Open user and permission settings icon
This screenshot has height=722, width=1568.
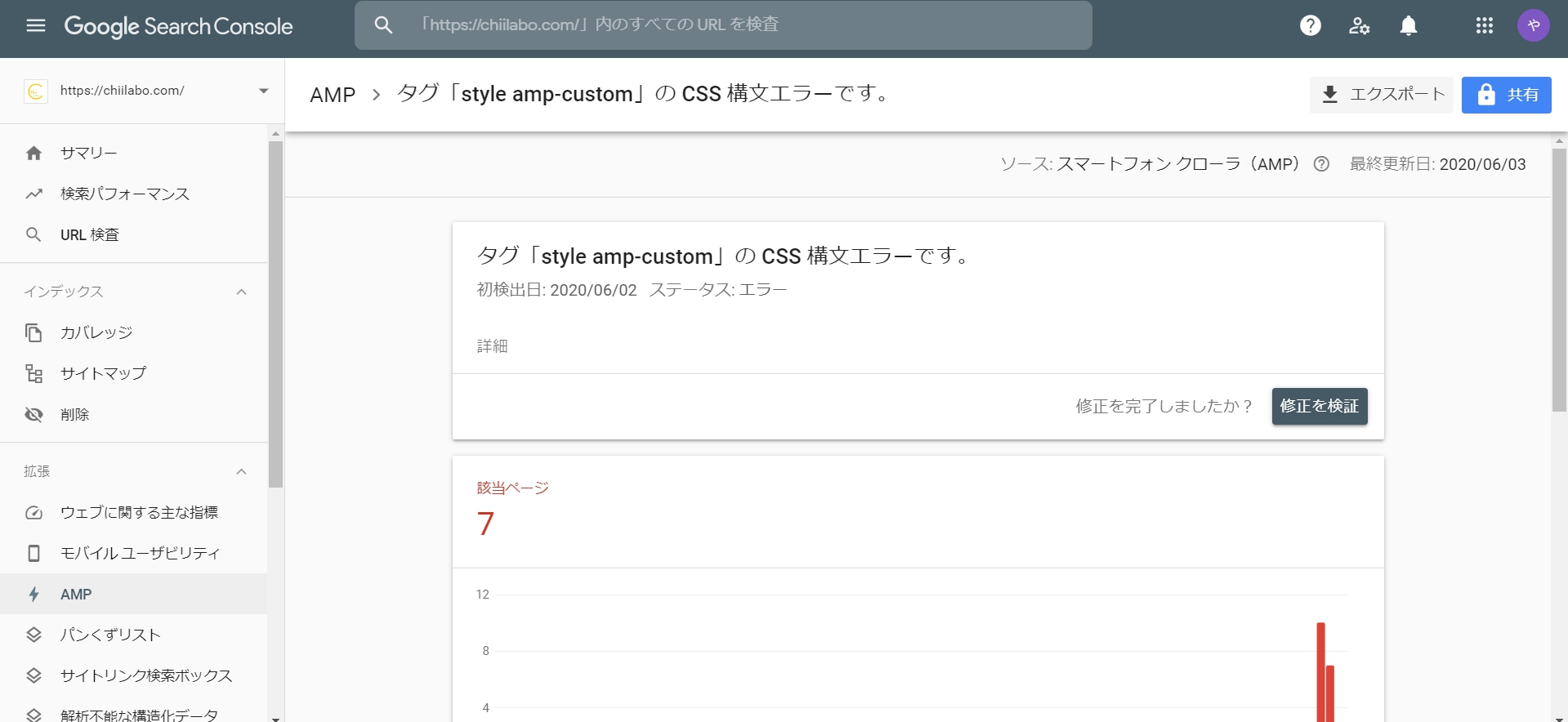tap(1359, 26)
